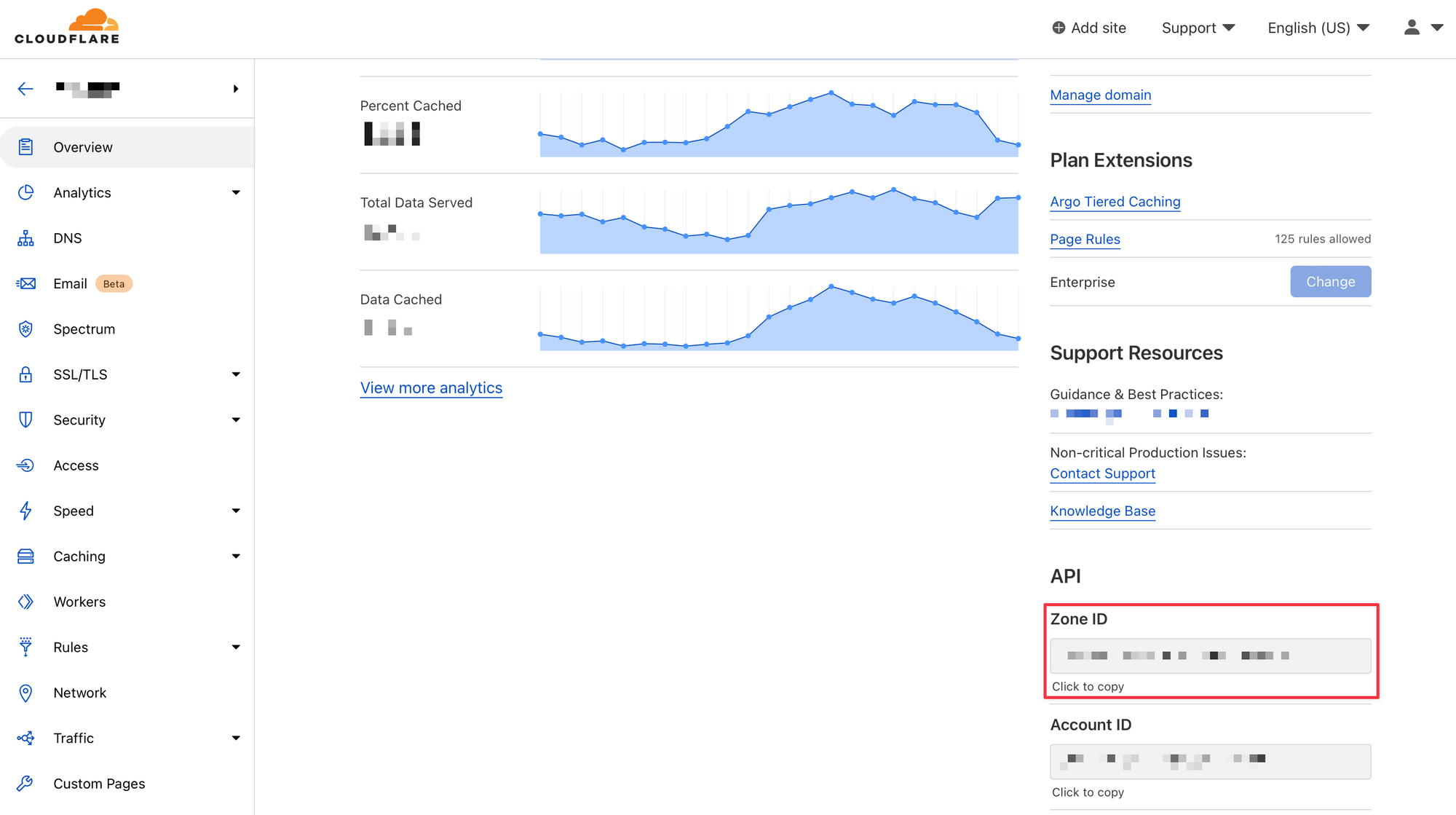Click the Email envelope icon

point(25,283)
